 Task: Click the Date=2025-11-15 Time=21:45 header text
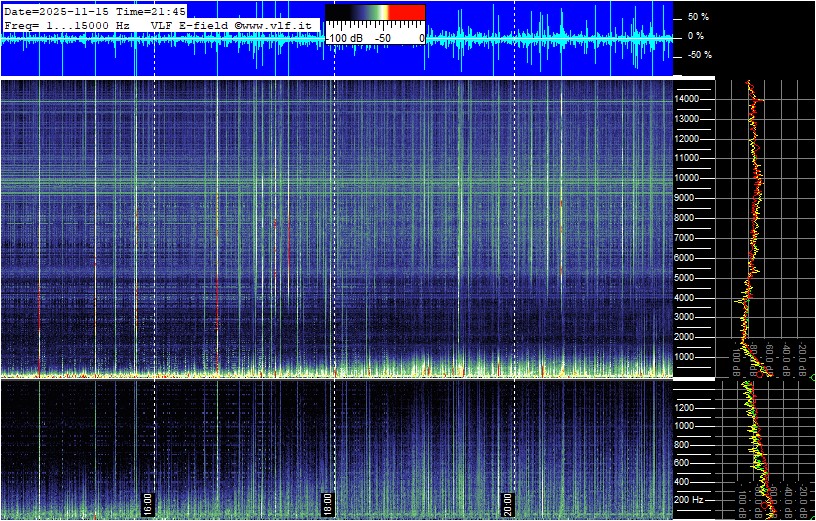[x=95, y=11]
